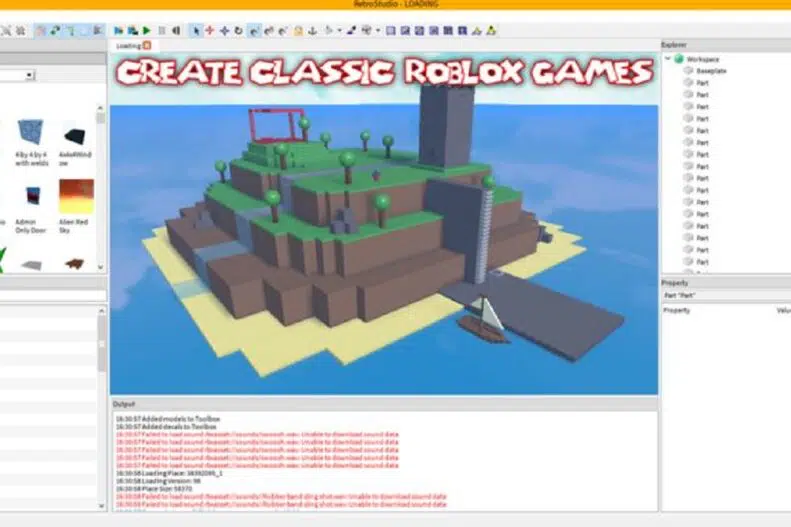This screenshot has height=527, width=791.
Task: Click the 'Loading Version: 98' output line
Action: pos(158,481)
